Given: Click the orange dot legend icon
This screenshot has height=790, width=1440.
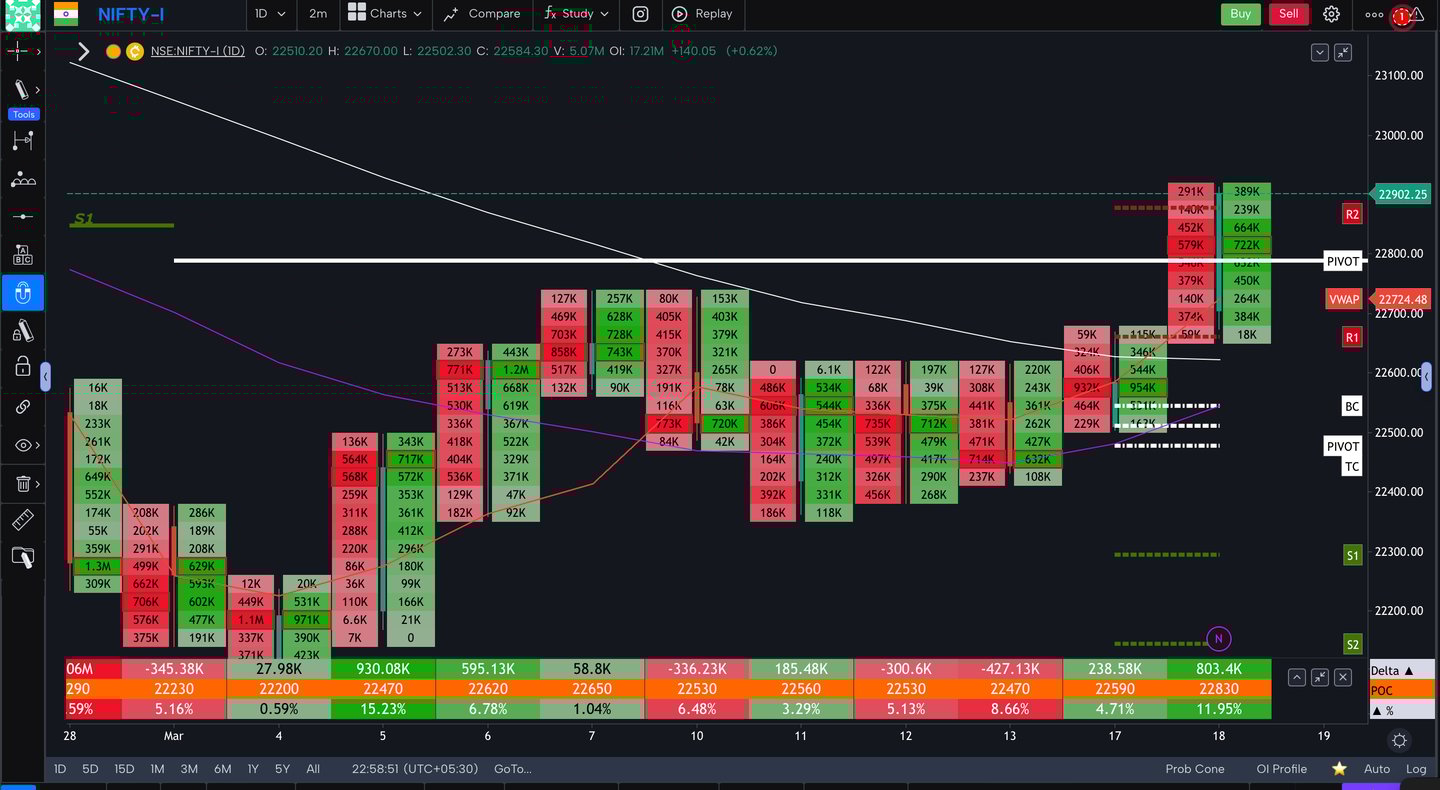Looking at the screenshot, I should (x=113, y=51).
